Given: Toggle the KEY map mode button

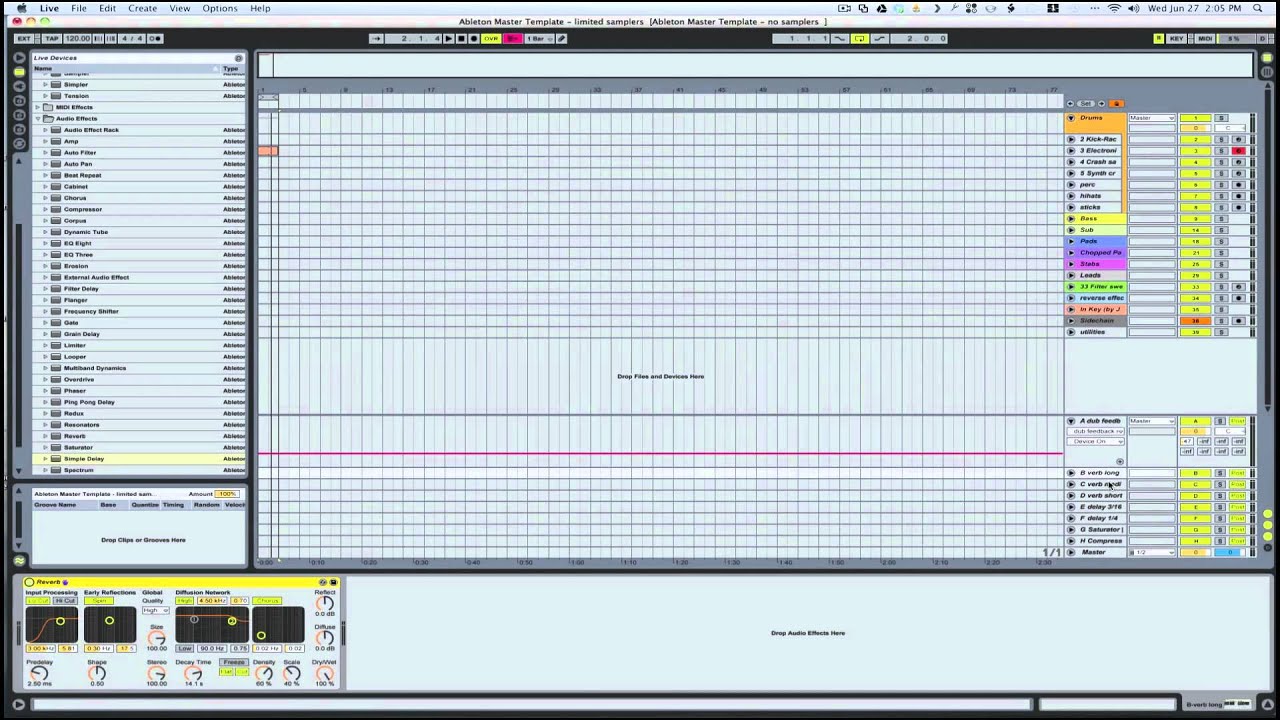Looking at the screenshot, I should click(1177, 38).
